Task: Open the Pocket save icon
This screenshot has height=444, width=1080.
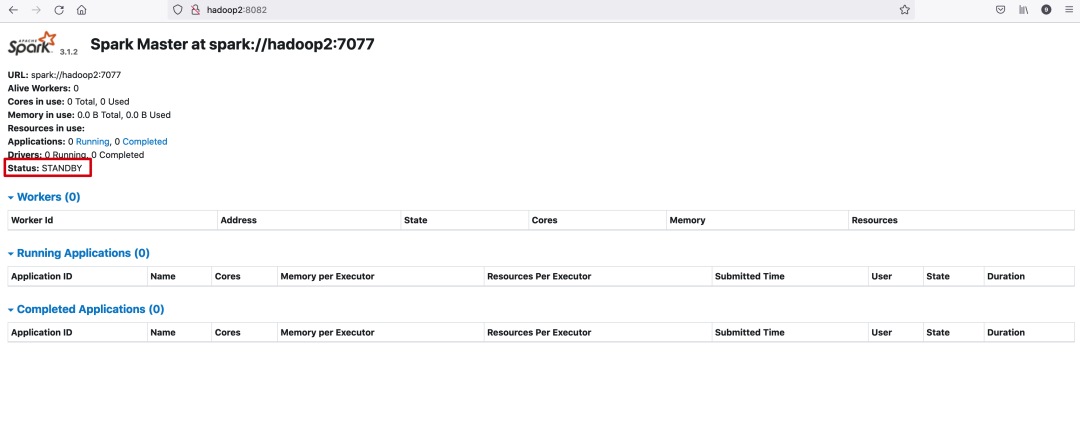Action: pos(1001,10)
